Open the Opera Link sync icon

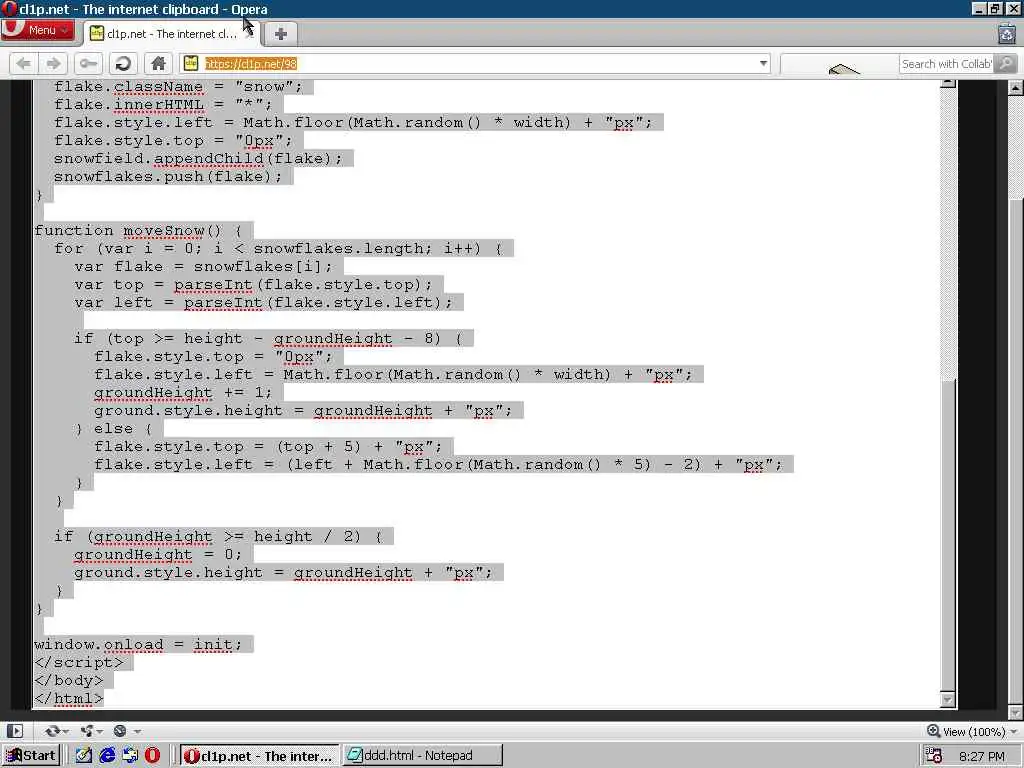(x=52, y=731)
